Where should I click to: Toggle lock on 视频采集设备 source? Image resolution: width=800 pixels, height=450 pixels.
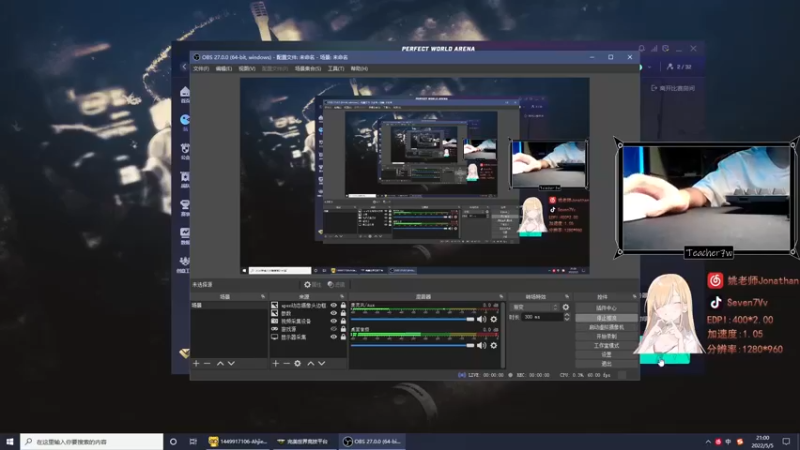tap(343, 321)
